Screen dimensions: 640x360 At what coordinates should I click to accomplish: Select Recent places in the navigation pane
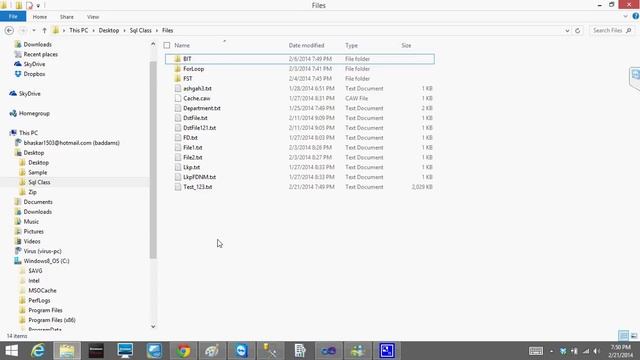tap(40, 54)
